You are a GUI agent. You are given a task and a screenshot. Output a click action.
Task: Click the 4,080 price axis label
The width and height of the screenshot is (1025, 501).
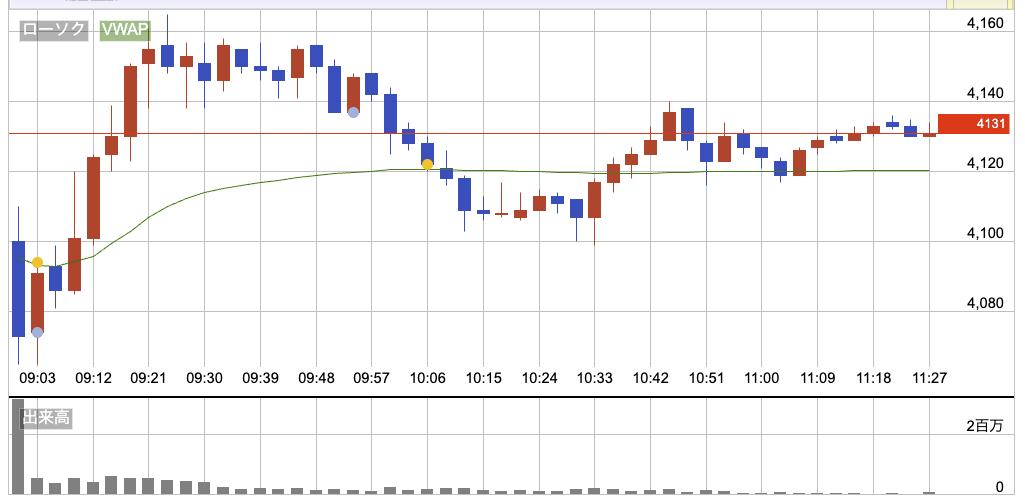point(985,303)
